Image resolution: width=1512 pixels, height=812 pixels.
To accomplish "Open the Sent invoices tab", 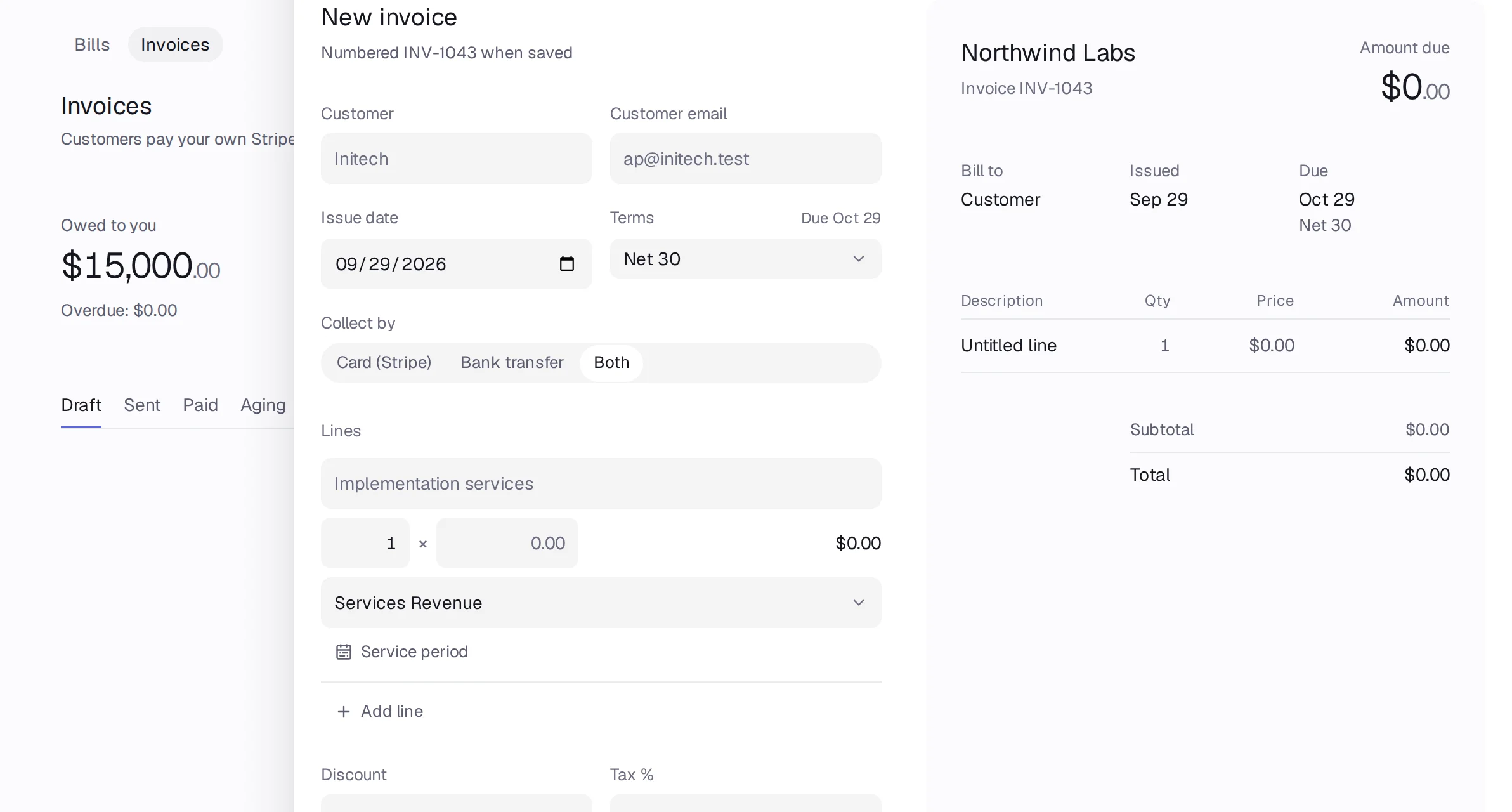I will (142, 405).
